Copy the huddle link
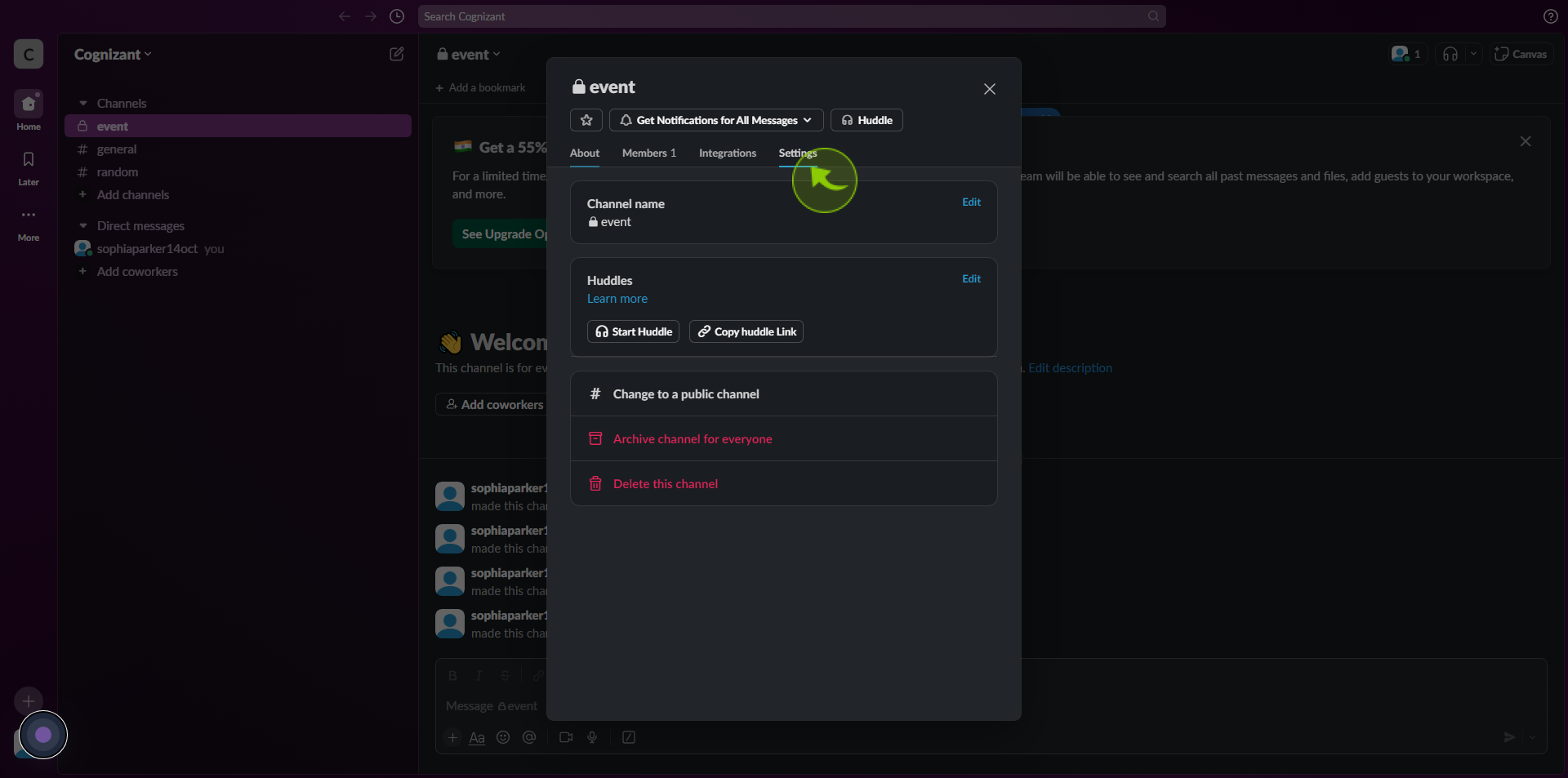This screenshot has width=1568, height=778. tap(746, 331)
